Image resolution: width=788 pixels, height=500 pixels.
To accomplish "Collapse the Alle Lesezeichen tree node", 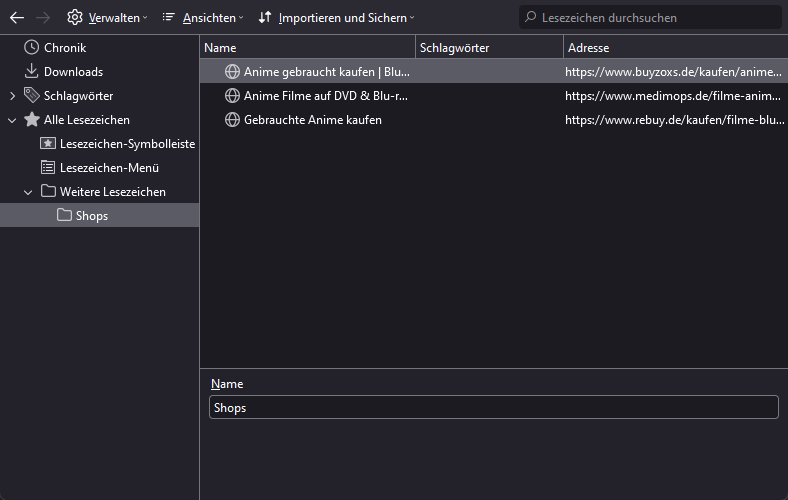I will coord(12,120).
